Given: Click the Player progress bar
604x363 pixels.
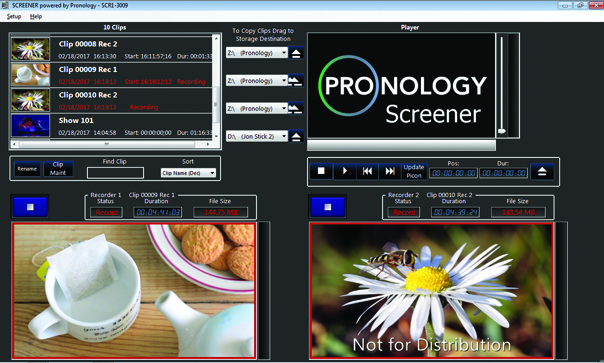Looking at the screenshot, I should [401, 145].
